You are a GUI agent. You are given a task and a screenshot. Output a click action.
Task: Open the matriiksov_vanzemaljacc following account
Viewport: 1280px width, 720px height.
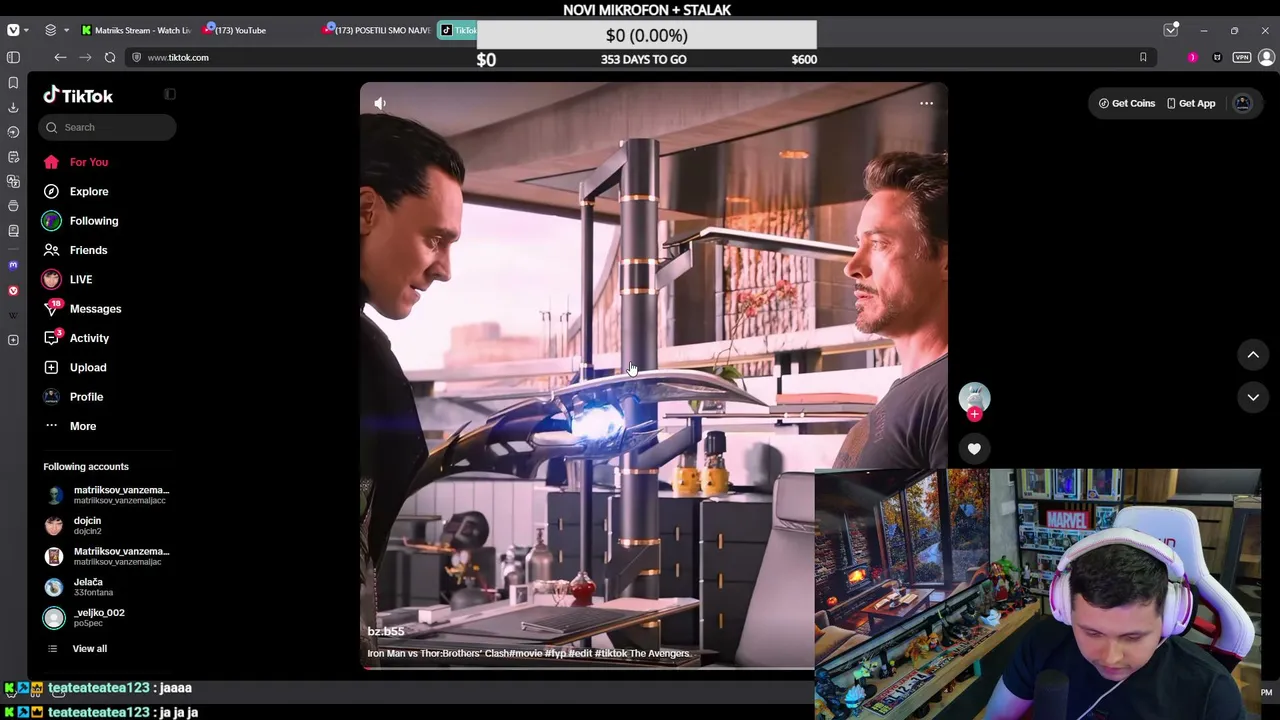108,495
